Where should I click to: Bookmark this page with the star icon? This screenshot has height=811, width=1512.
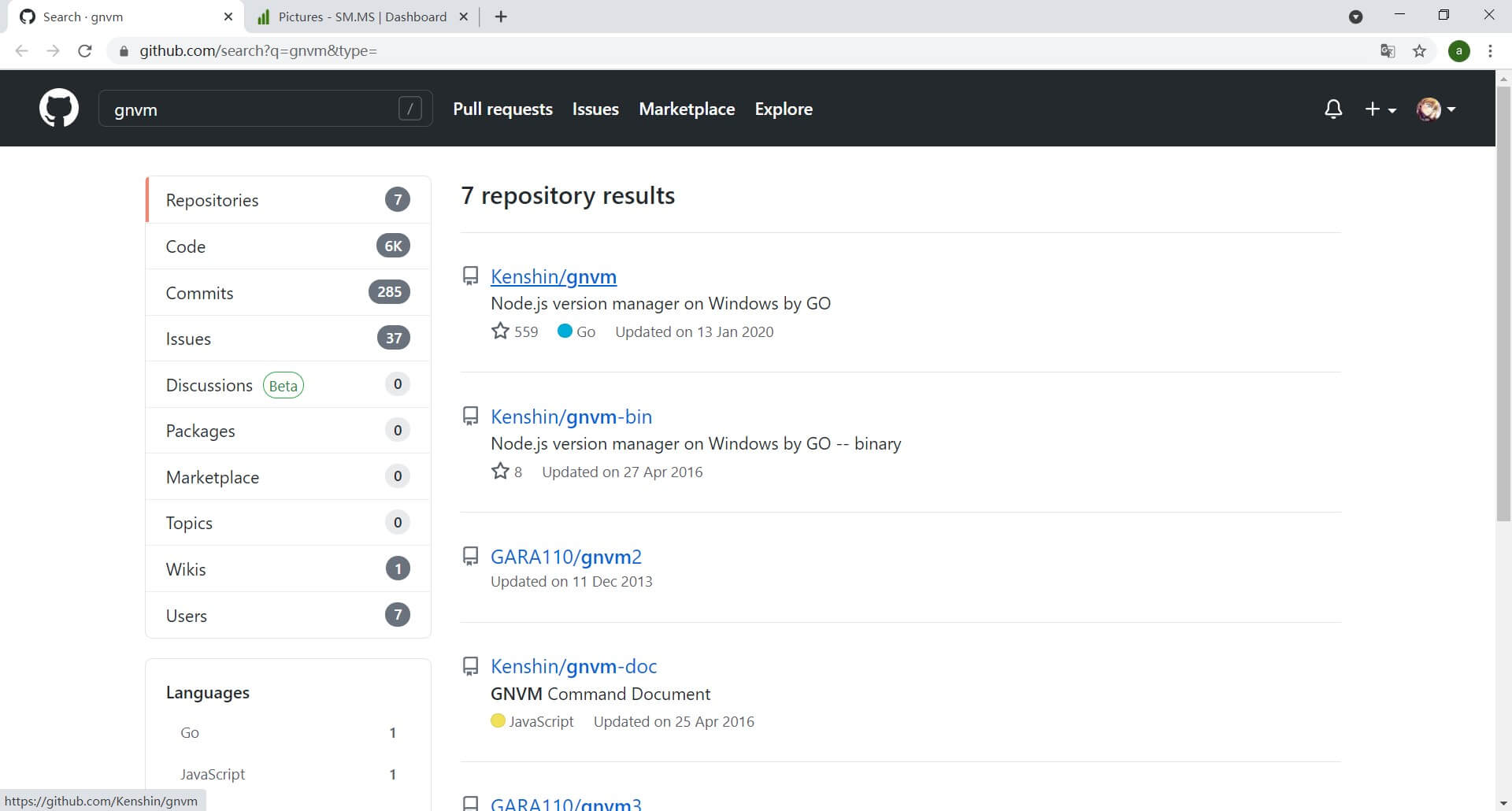[x=1419, y=51]
